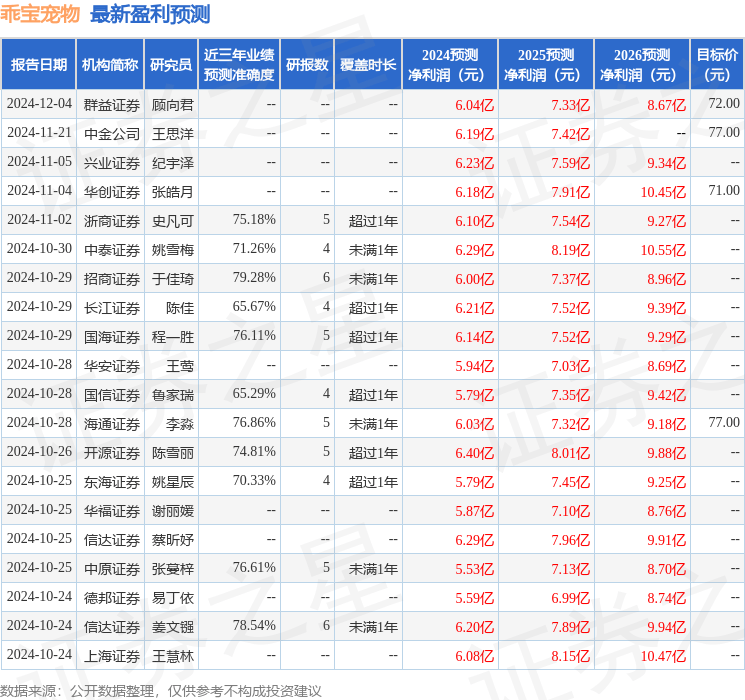Click target price 72.00
Screen dimensions: 745x700
[724, 103]
